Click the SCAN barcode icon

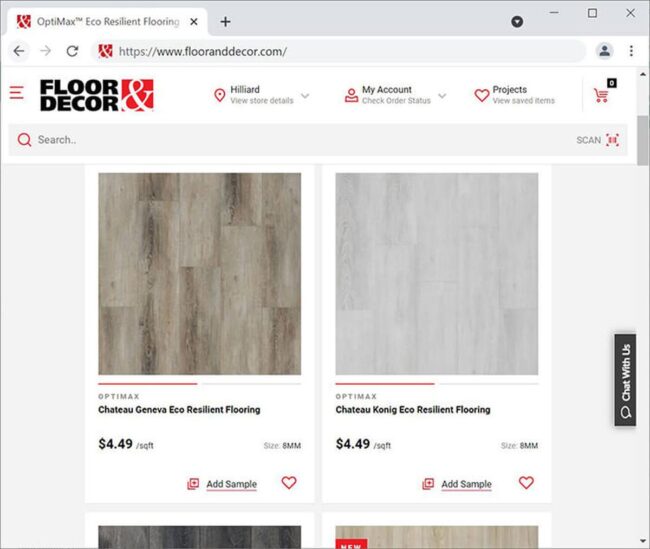pos(612,140)
